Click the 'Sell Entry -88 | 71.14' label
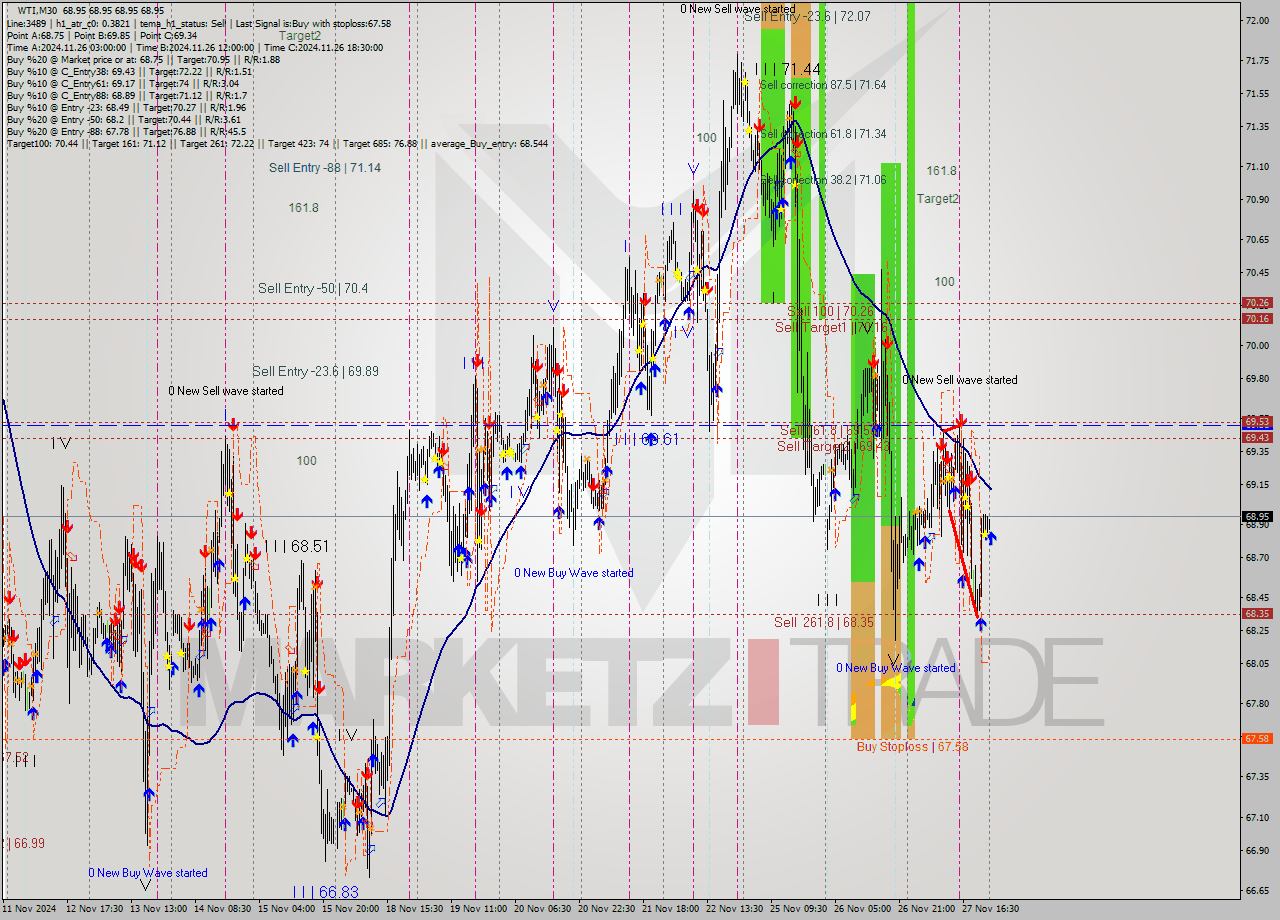 tap(324, 168)
